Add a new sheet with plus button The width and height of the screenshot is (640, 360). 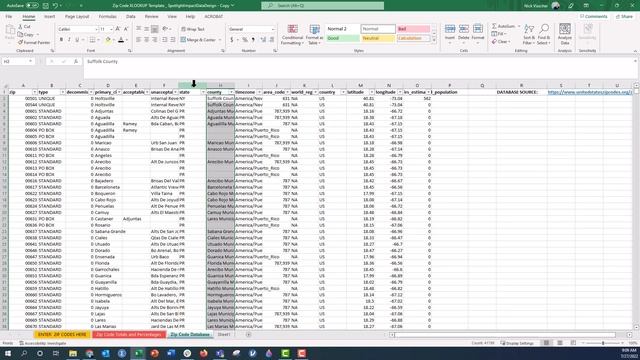pos(248,335)
